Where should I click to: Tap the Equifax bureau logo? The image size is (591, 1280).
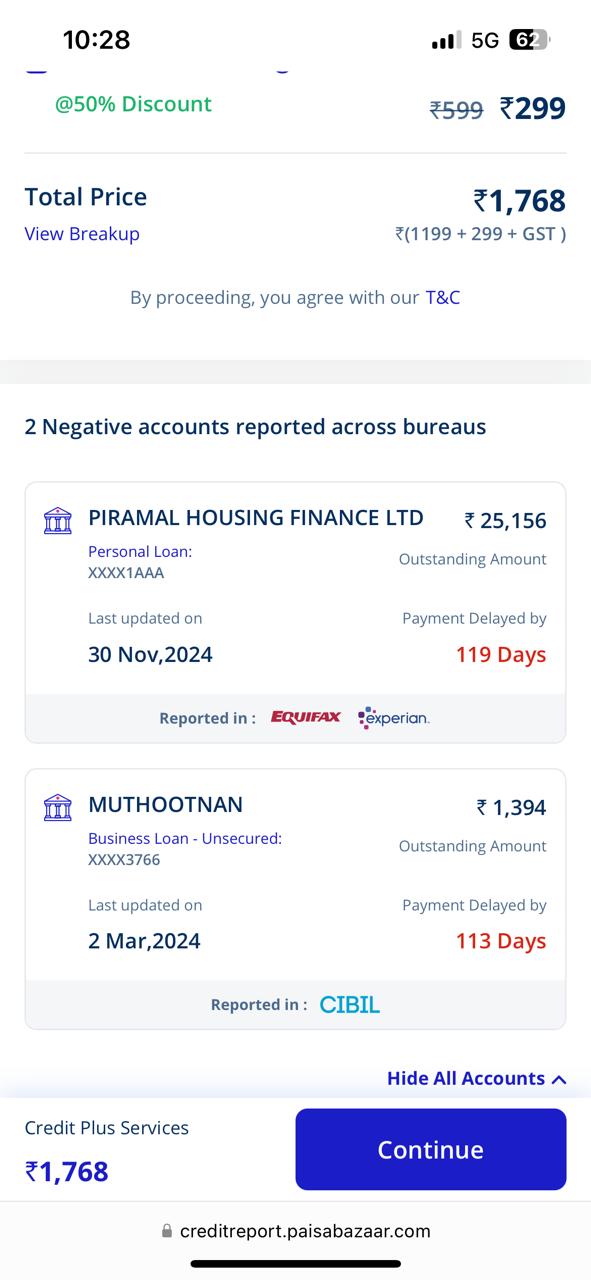[306, 717]
